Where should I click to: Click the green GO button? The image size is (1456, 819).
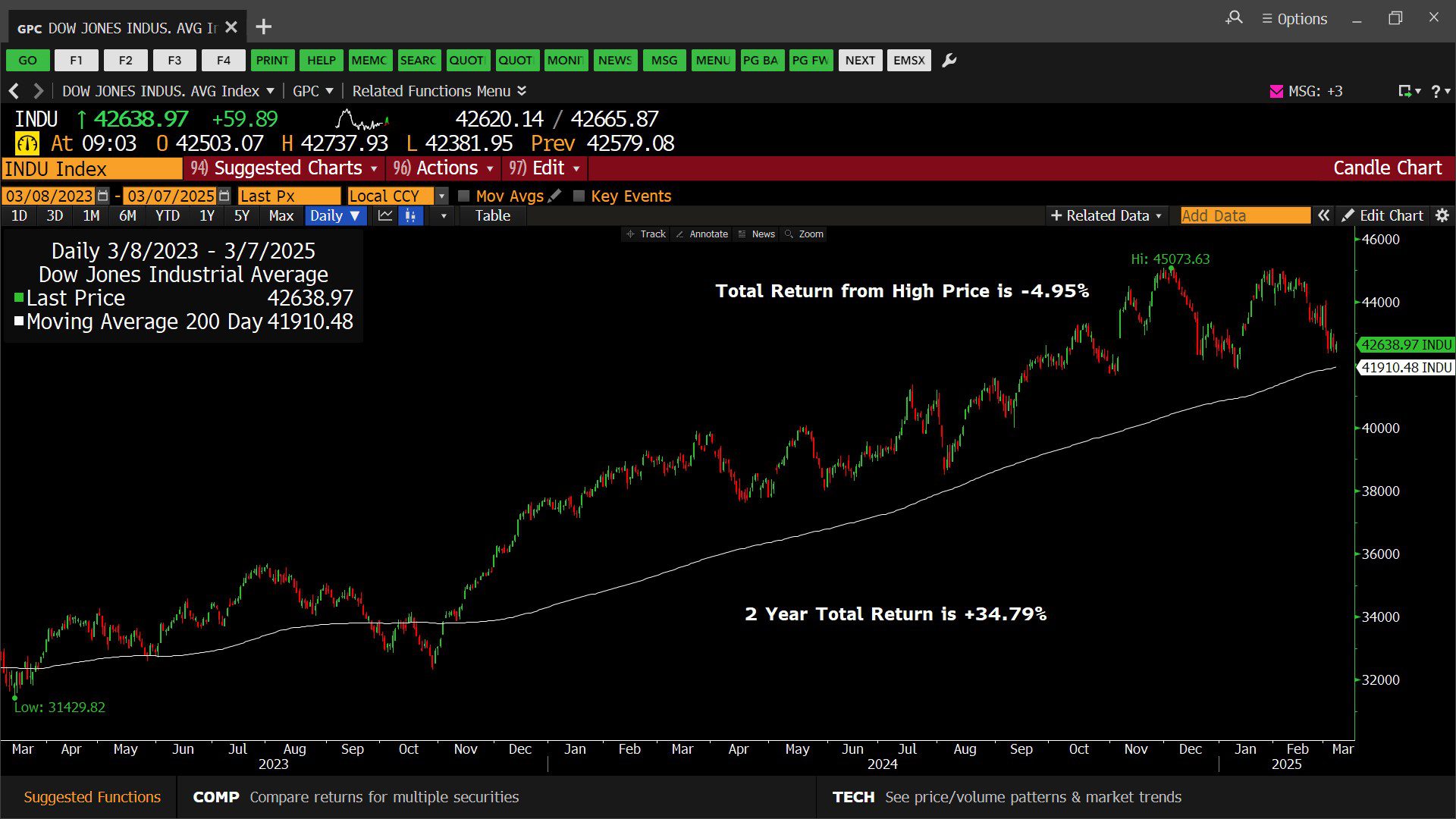pos(28,60)
